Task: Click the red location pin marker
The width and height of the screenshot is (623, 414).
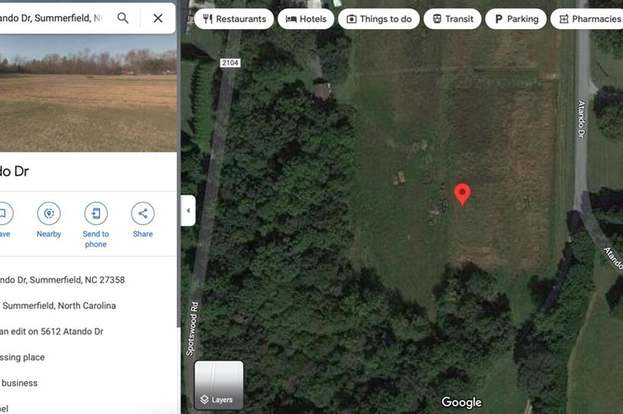Action: click(x=462, y=195)
